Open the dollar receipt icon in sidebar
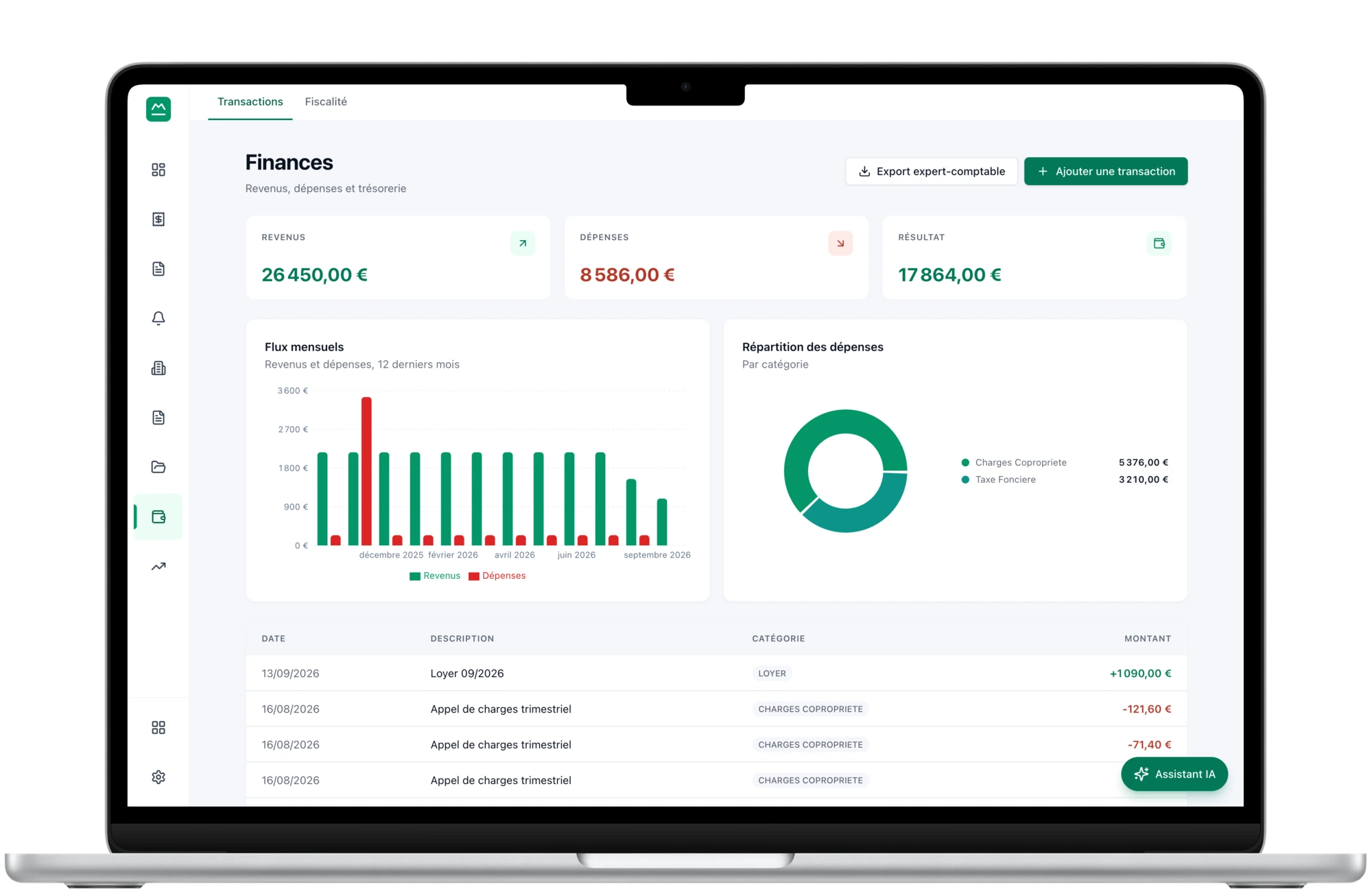The height and width of the screenshot is (891, 1372). [158, 219]
